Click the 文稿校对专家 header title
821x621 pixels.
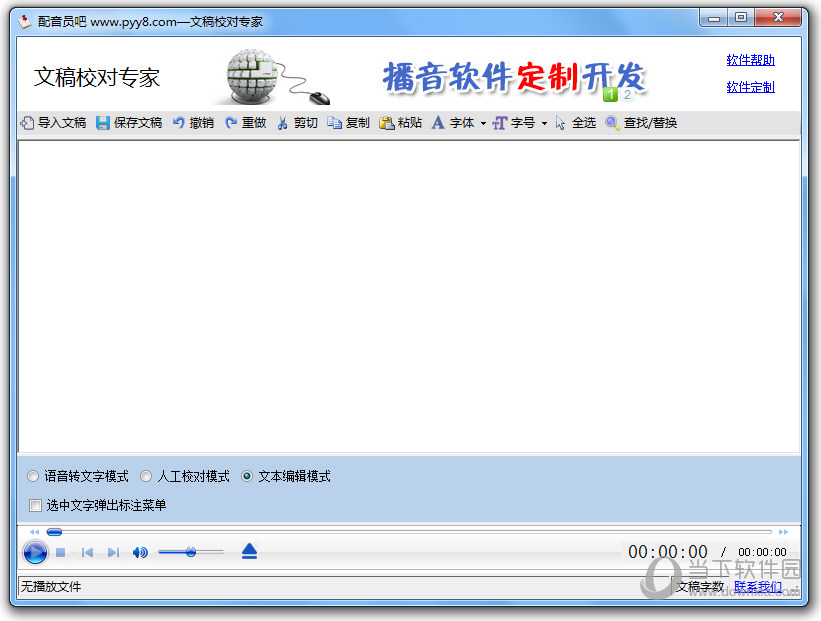[x=97, y=77]
